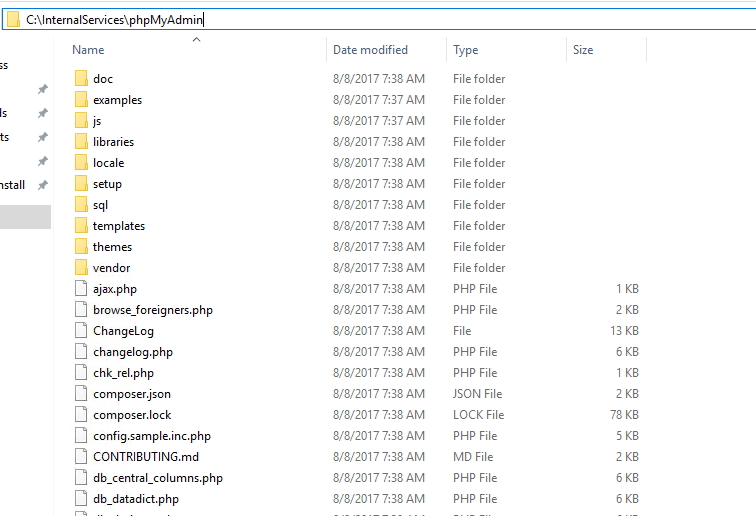Click the 'templates' folder name
Image resolution: width=756 pixels, height=517 pixels.
click(x=119, y=226)
